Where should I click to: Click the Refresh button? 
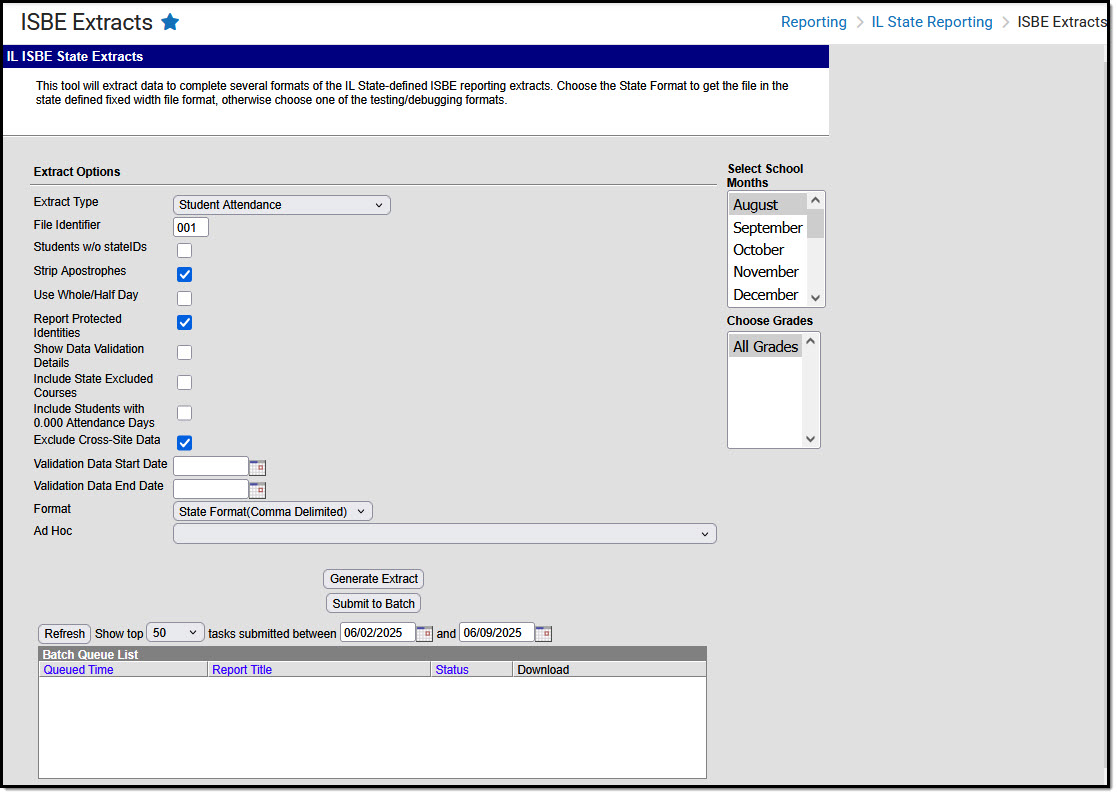tap(64, 633)
